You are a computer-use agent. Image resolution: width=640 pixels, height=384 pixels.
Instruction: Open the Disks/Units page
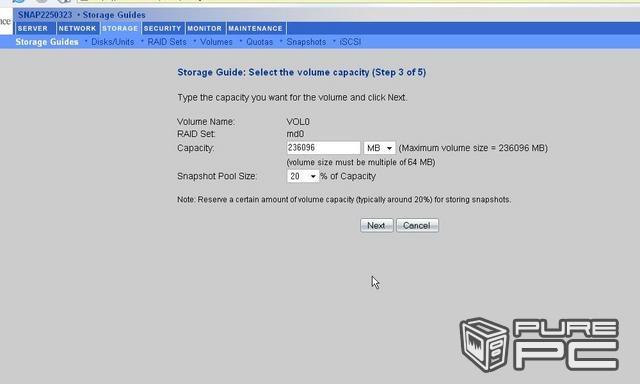pyautogui.click(x=113, y=42)
